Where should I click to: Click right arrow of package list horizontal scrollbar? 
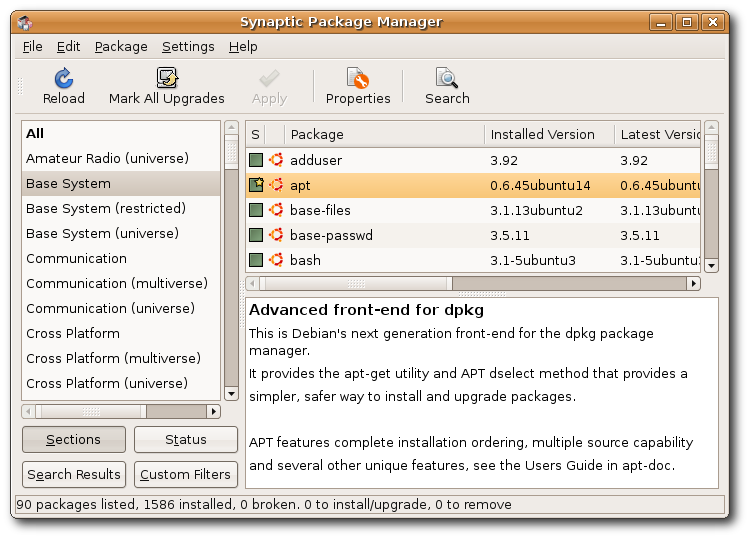point(693,284)
